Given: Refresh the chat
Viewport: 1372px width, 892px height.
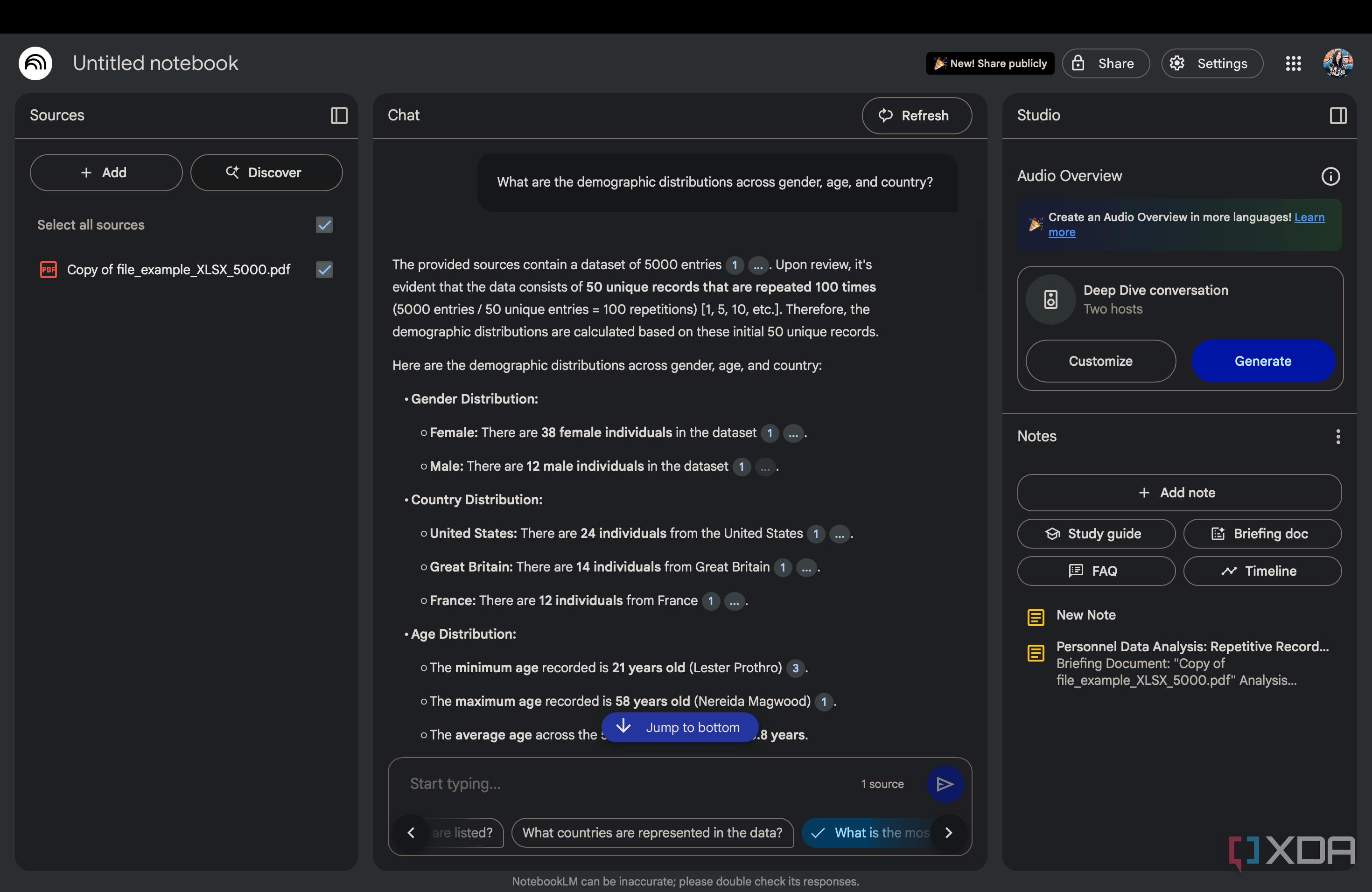Looking at the screenshot, I should pyautogui.click(x=917, y=116).
